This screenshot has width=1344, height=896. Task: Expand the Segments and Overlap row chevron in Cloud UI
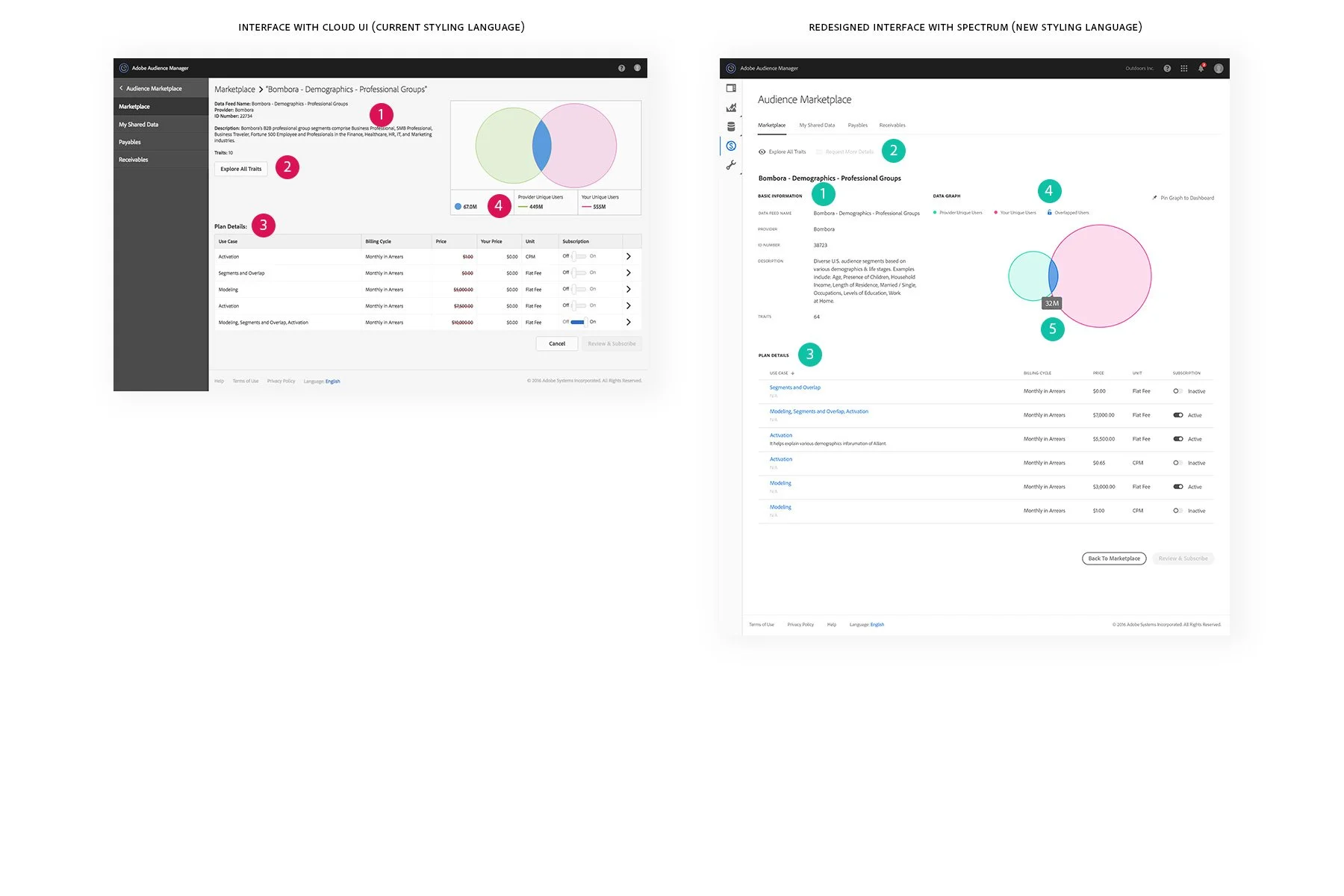[x=629, y=273]
